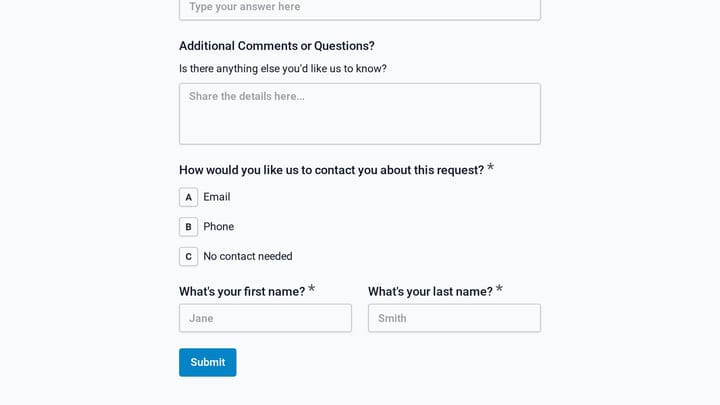The width and height of the screenshot is (720, 405).
Task: Click the 'Share the details here...' placeholder
Action: pyautogui.click(x=247, y=96)
